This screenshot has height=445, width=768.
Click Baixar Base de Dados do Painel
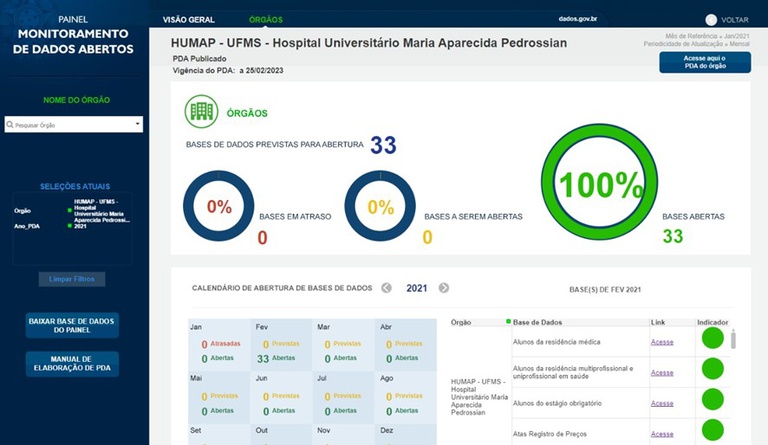[x=72, y=325]
